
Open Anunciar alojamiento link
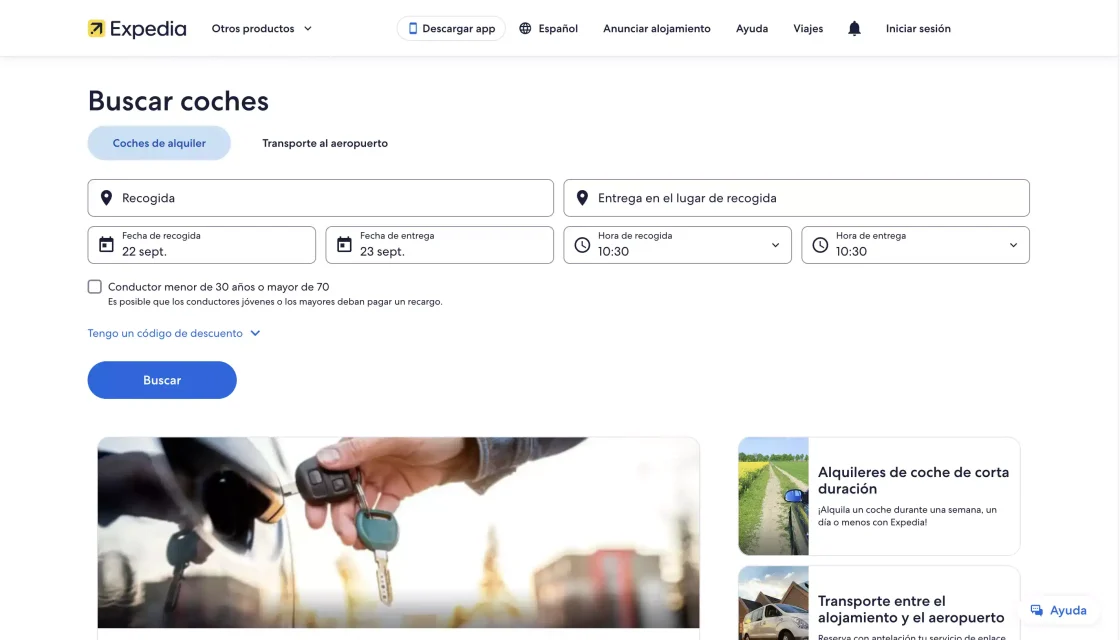[x=656, y=29]
